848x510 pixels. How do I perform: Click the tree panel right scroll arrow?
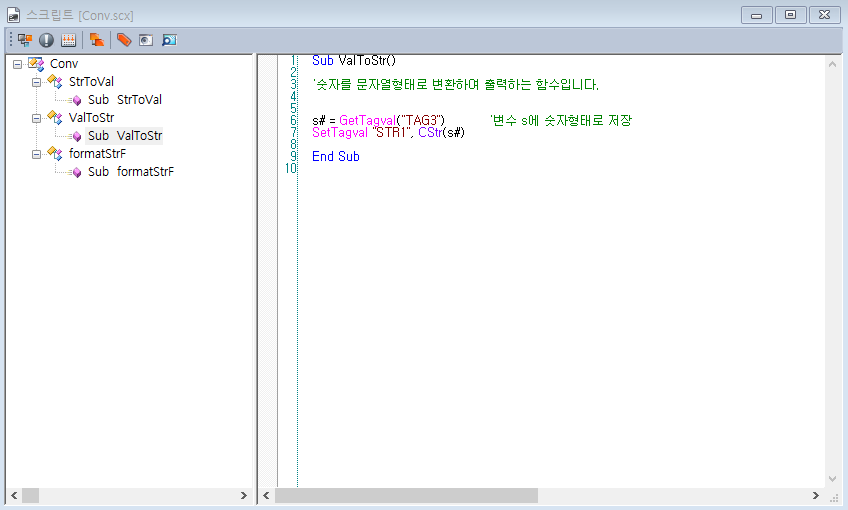tap(243, 495)
